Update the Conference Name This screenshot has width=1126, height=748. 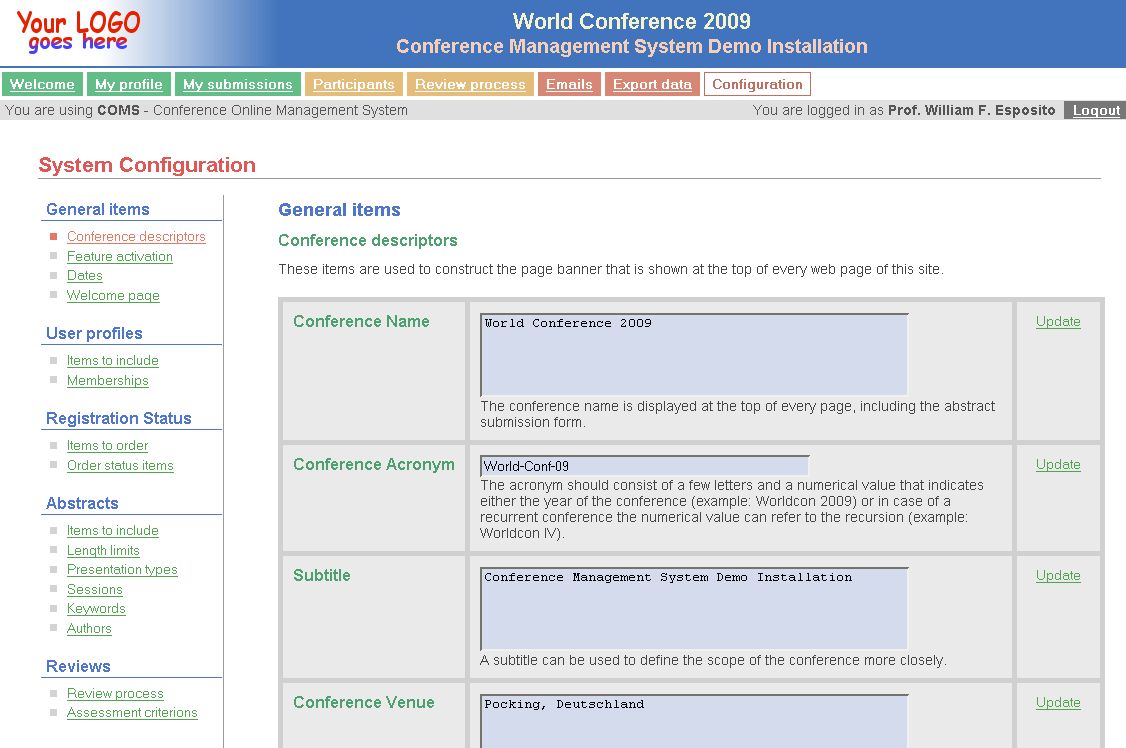pyautogui.click(x=1058, y=322)
